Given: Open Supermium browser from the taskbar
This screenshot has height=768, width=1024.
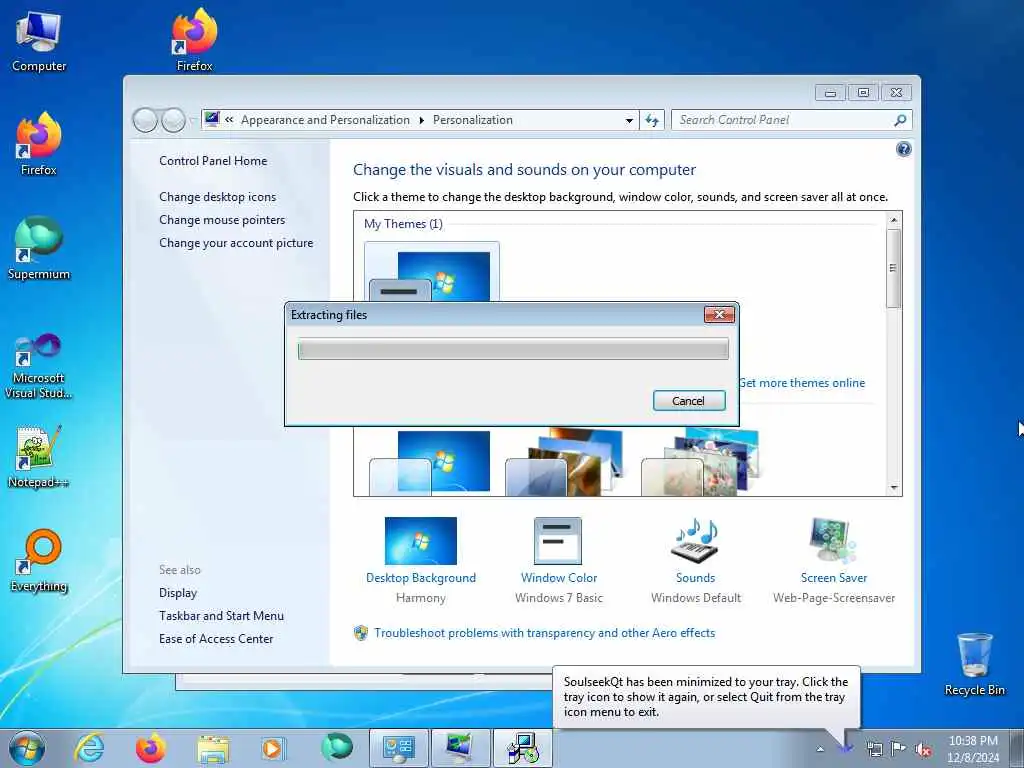Looking at the screenshot, I should [x=336, y=748].
